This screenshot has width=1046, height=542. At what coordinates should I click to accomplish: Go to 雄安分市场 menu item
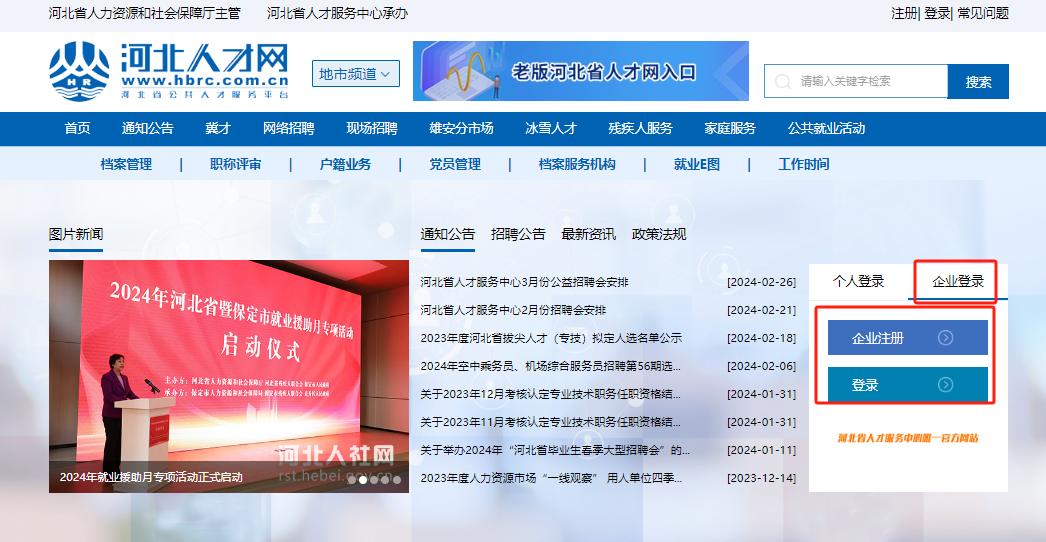tap(461, 128)
